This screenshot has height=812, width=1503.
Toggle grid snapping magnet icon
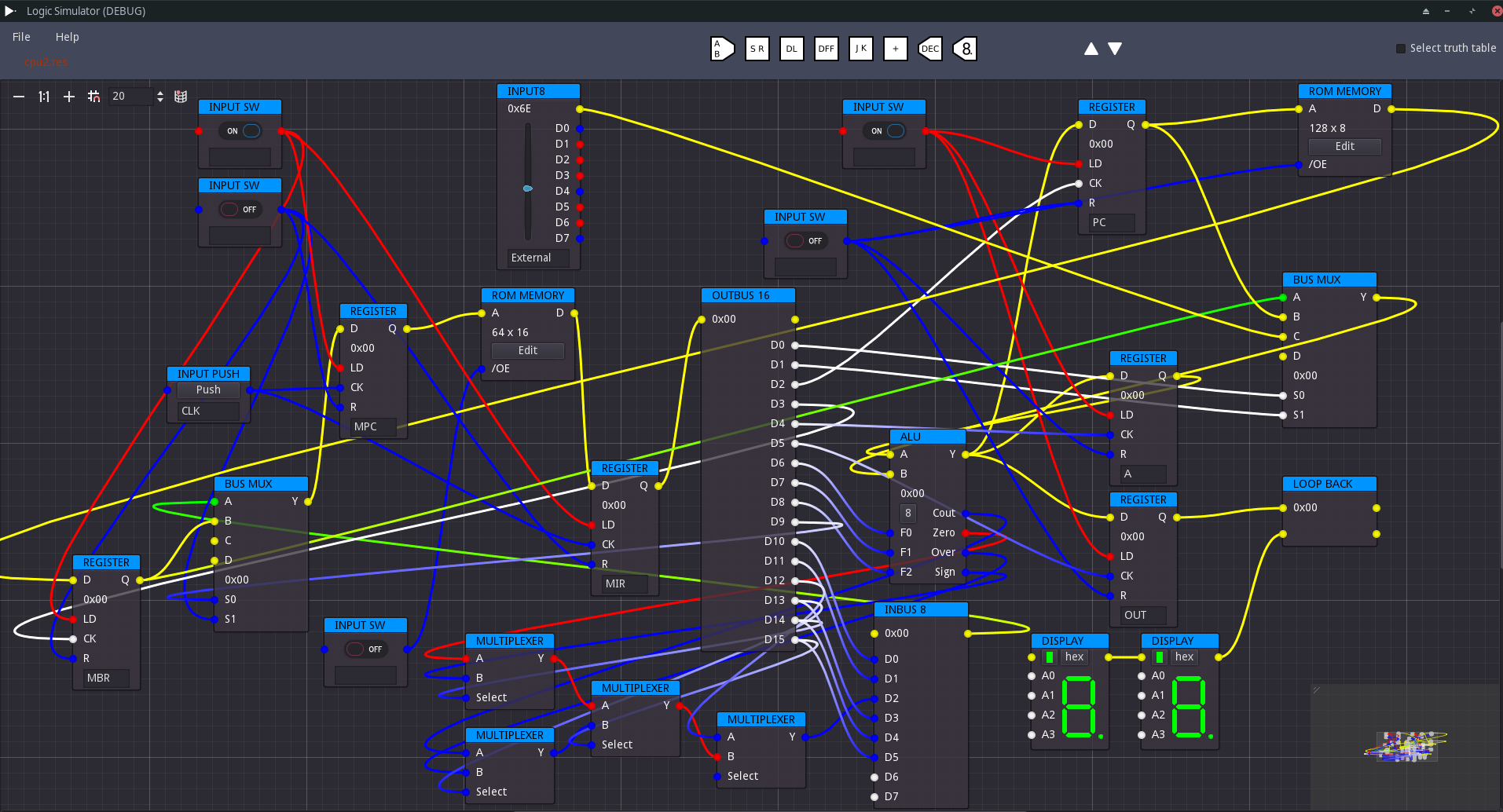click(93, 97)
